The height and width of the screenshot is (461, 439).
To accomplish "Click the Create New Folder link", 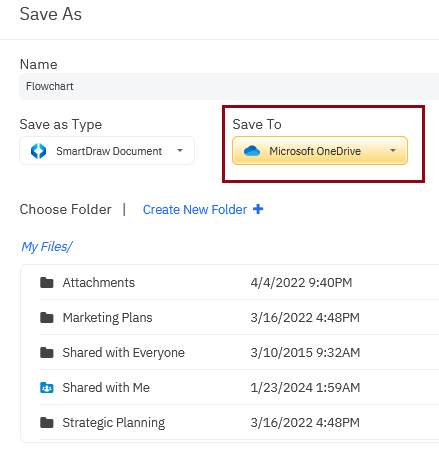I will [x=195, y=210].
